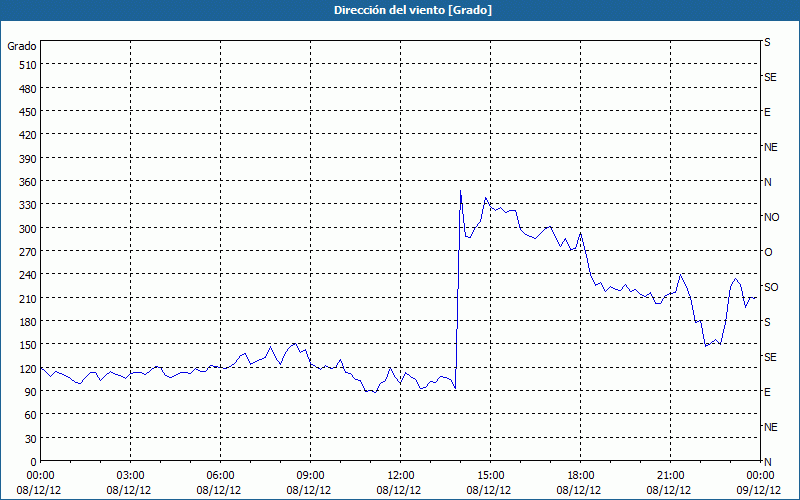Screen dimensions: 800x500
Task: Pick the 60 degree axis label
Action: [x=31, y=415]
